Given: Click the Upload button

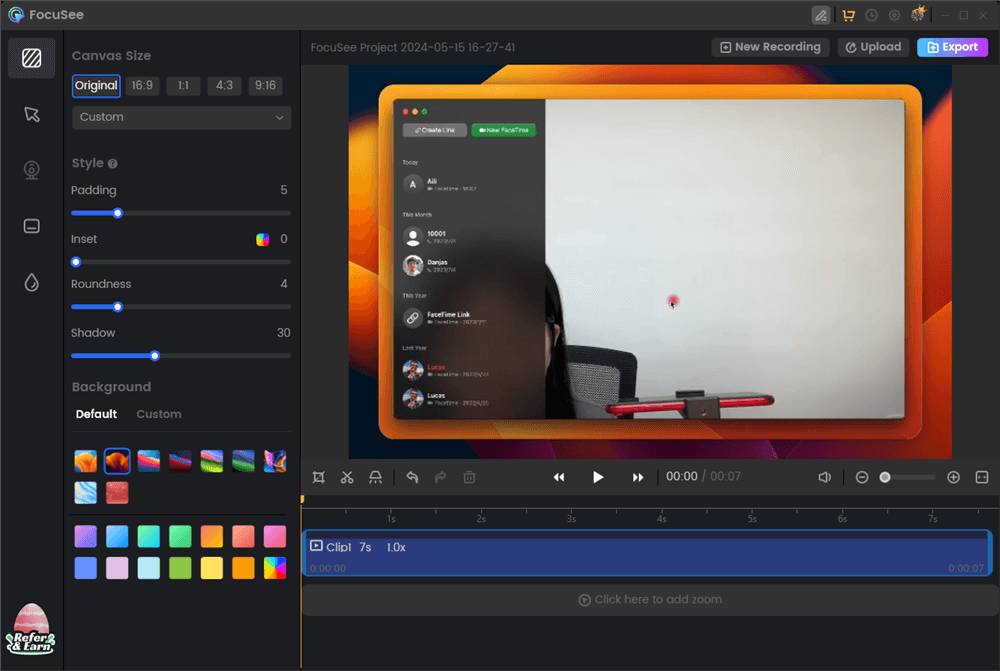Looking at the screenshot, I should (x=873, y=47).
